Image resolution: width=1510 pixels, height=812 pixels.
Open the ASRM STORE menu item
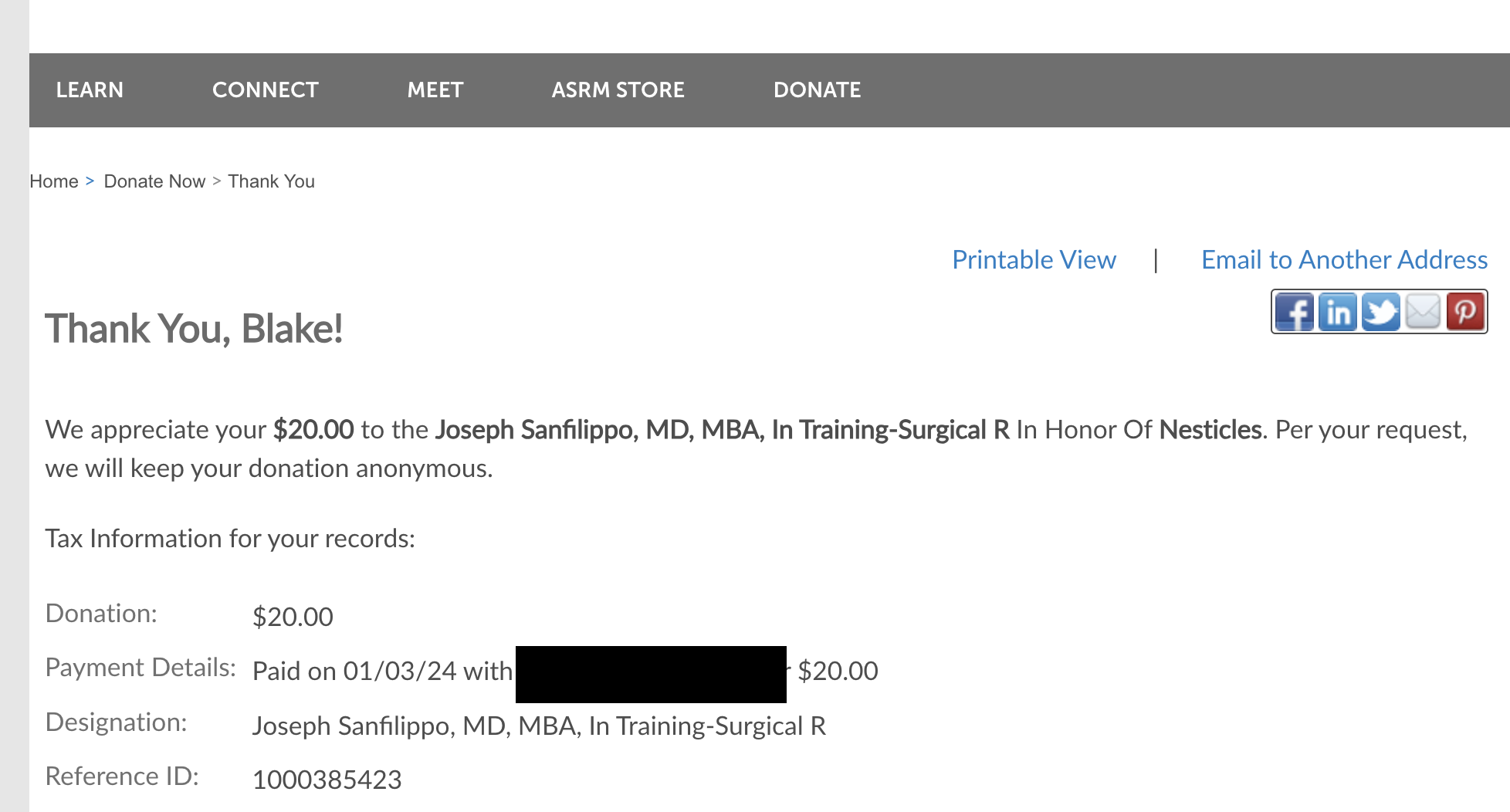click(x=618, y=90)
